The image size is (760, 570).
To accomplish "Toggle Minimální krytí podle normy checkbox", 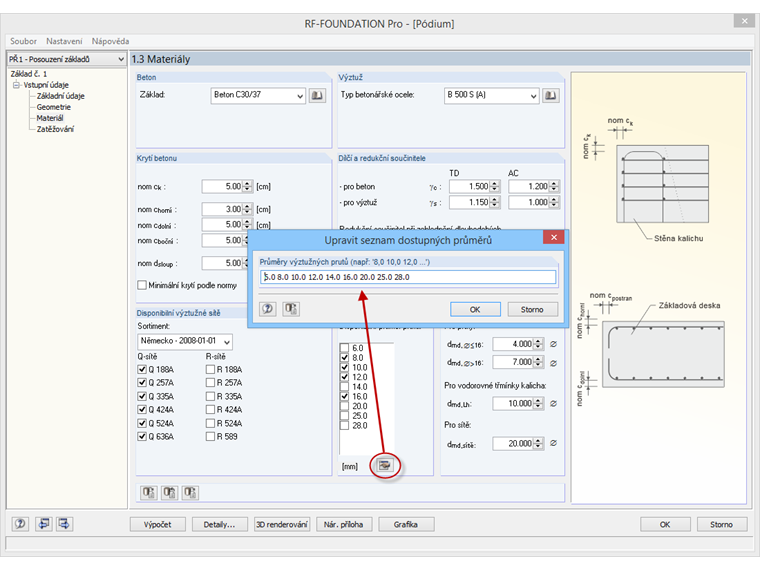I will tap(142, 285).
